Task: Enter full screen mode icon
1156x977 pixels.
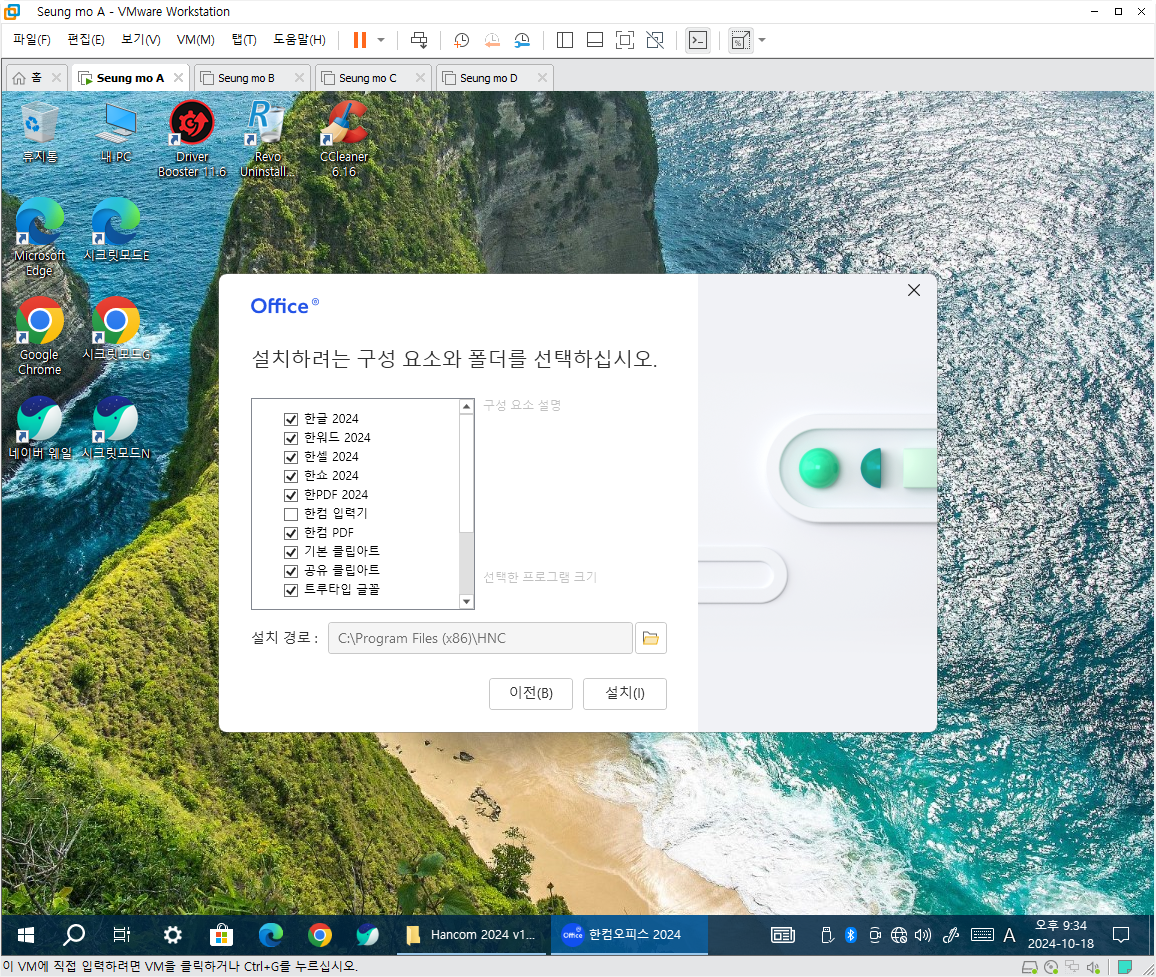Action: point(624,40)
